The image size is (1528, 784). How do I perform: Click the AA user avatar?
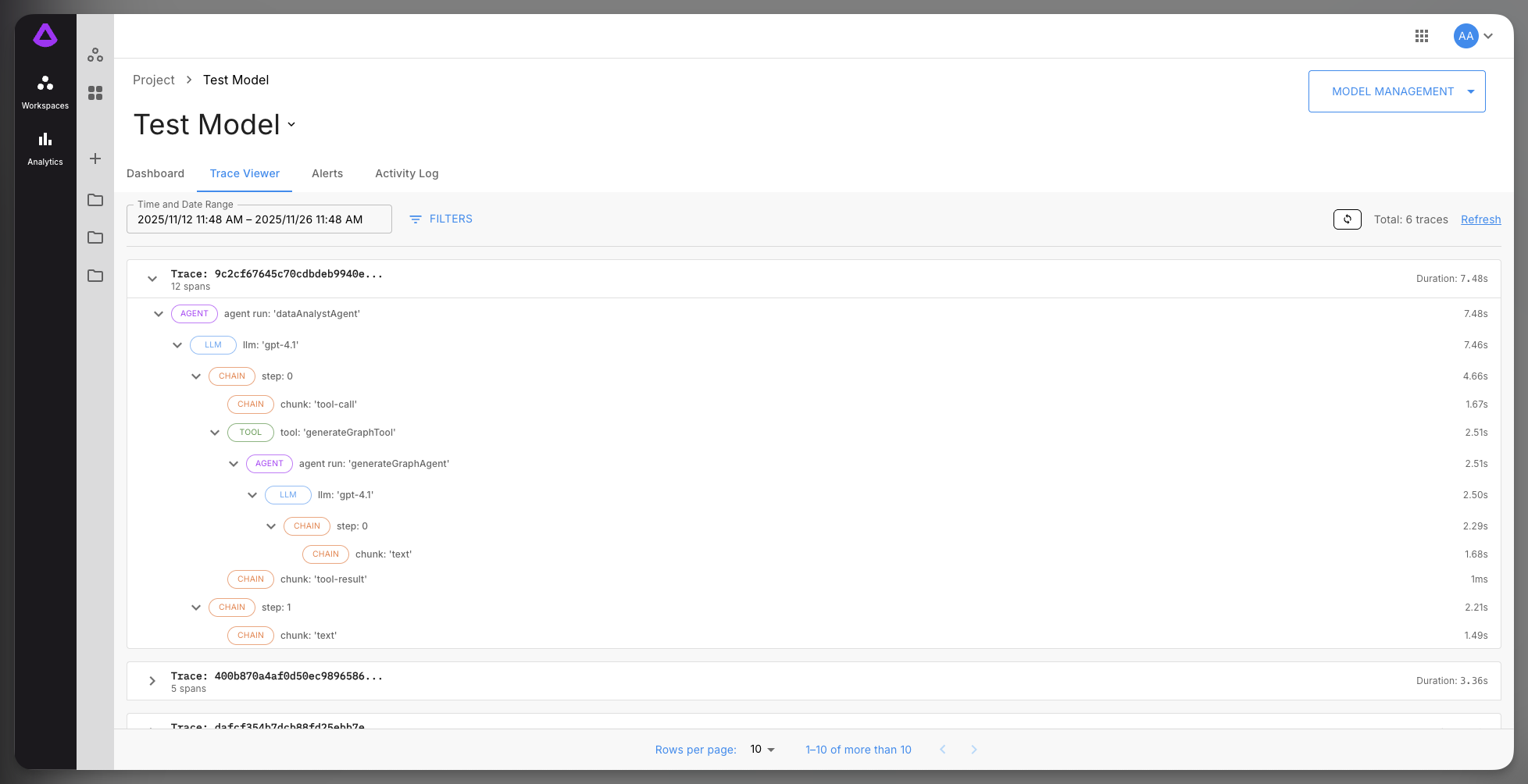pos(1466,36)
